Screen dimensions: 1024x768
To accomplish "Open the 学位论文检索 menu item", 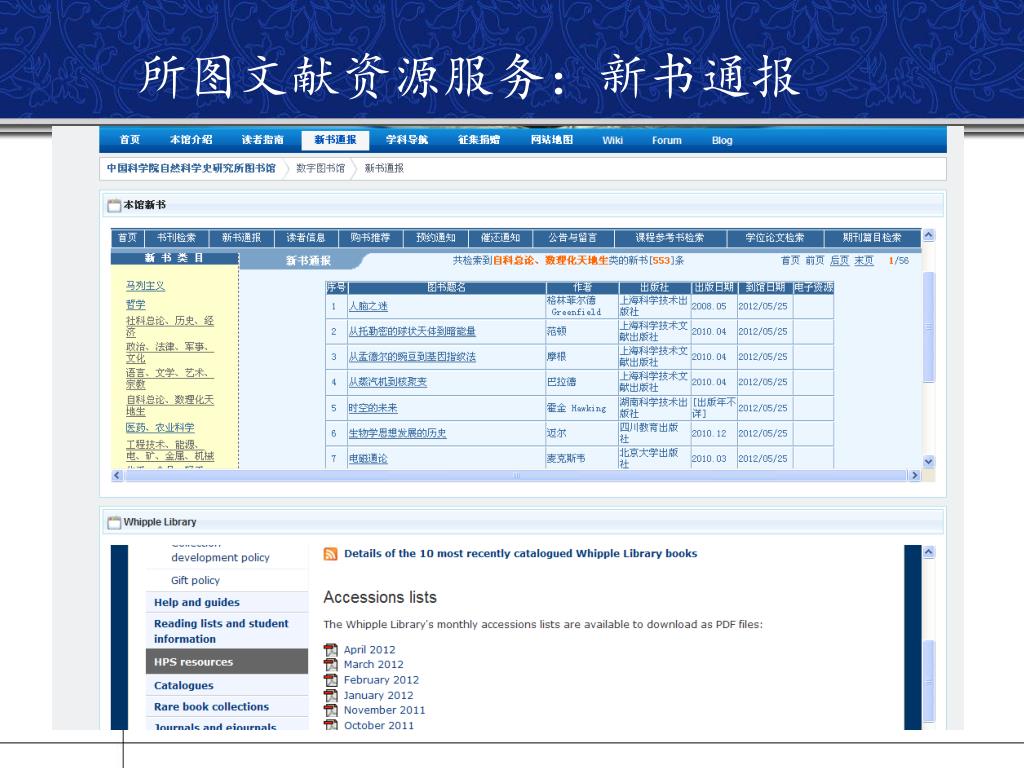I will [x=775, y=238].
